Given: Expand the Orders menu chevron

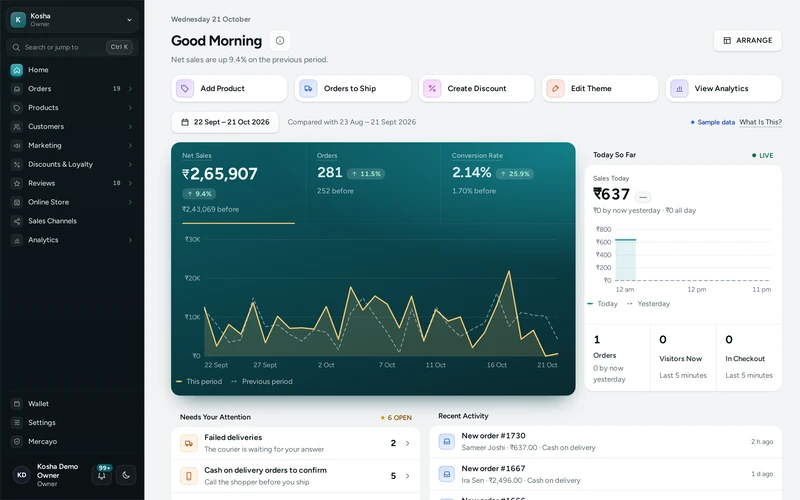Looking at the screenshot, I should click(x=130, y=89).
